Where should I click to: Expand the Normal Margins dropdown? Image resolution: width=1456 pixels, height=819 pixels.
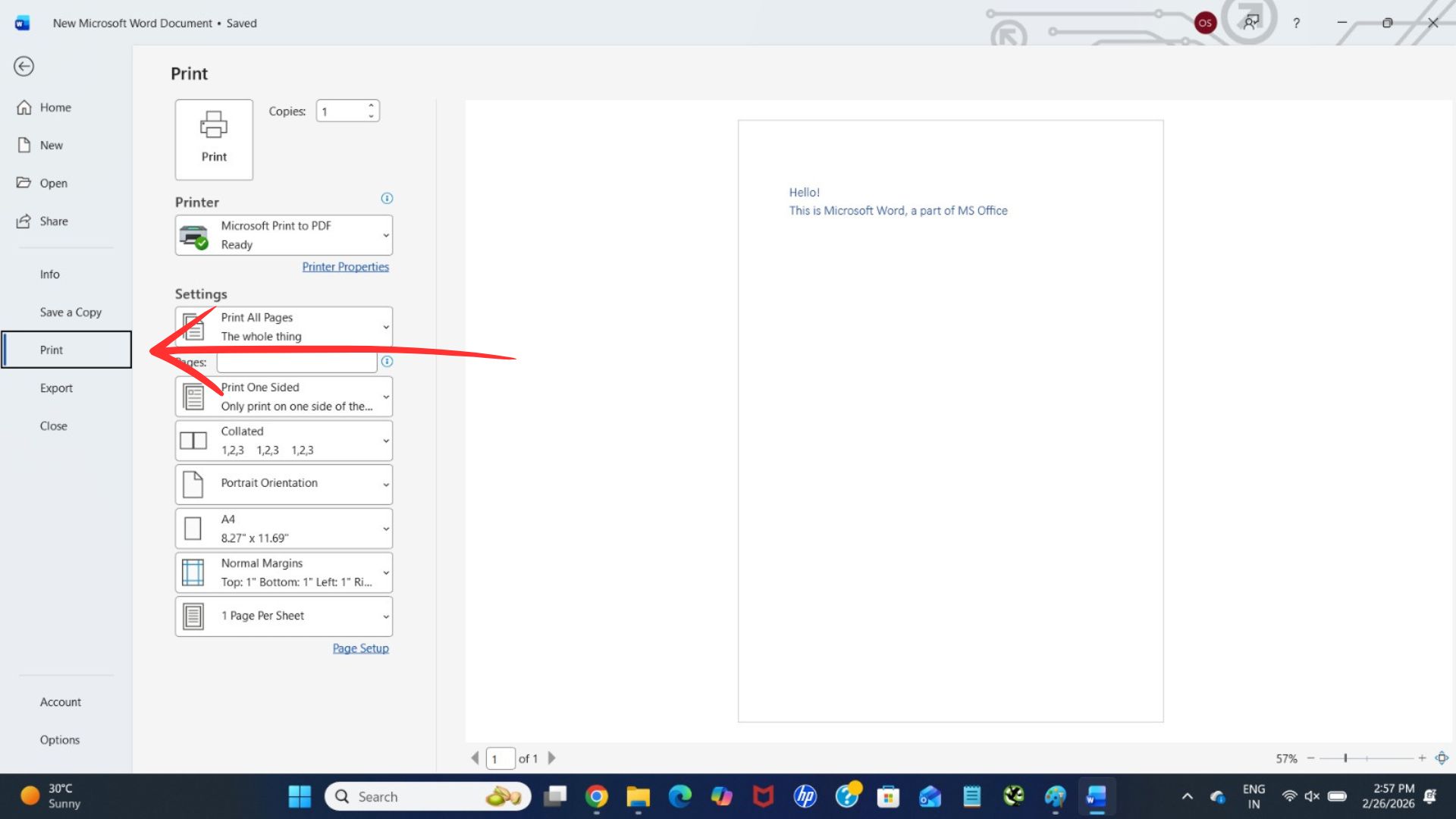(284, 573)
